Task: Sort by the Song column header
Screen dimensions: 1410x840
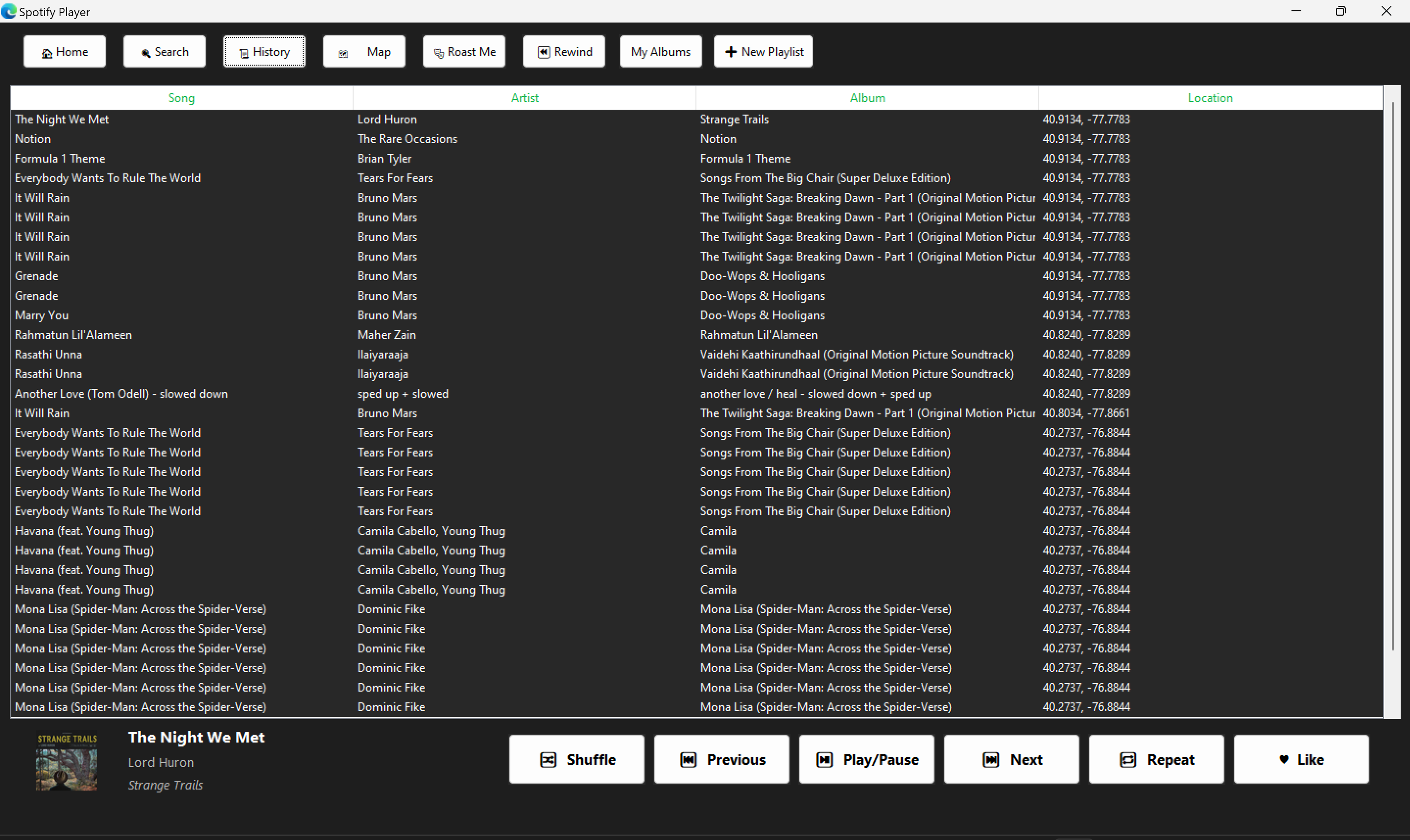Action: point(181,97)
